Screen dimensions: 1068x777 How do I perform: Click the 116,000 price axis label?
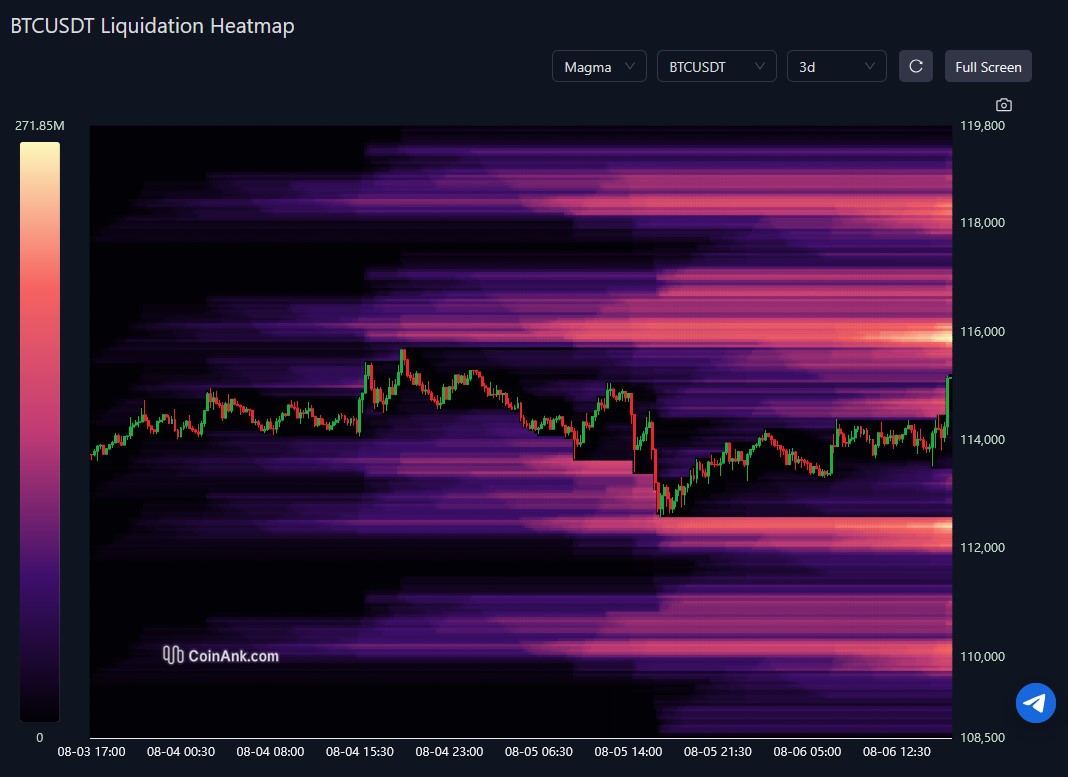tap(982, 332)
